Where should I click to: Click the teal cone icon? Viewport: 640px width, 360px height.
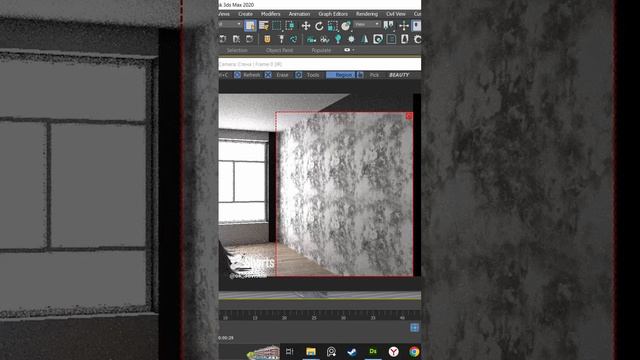(x=364, y=39)
